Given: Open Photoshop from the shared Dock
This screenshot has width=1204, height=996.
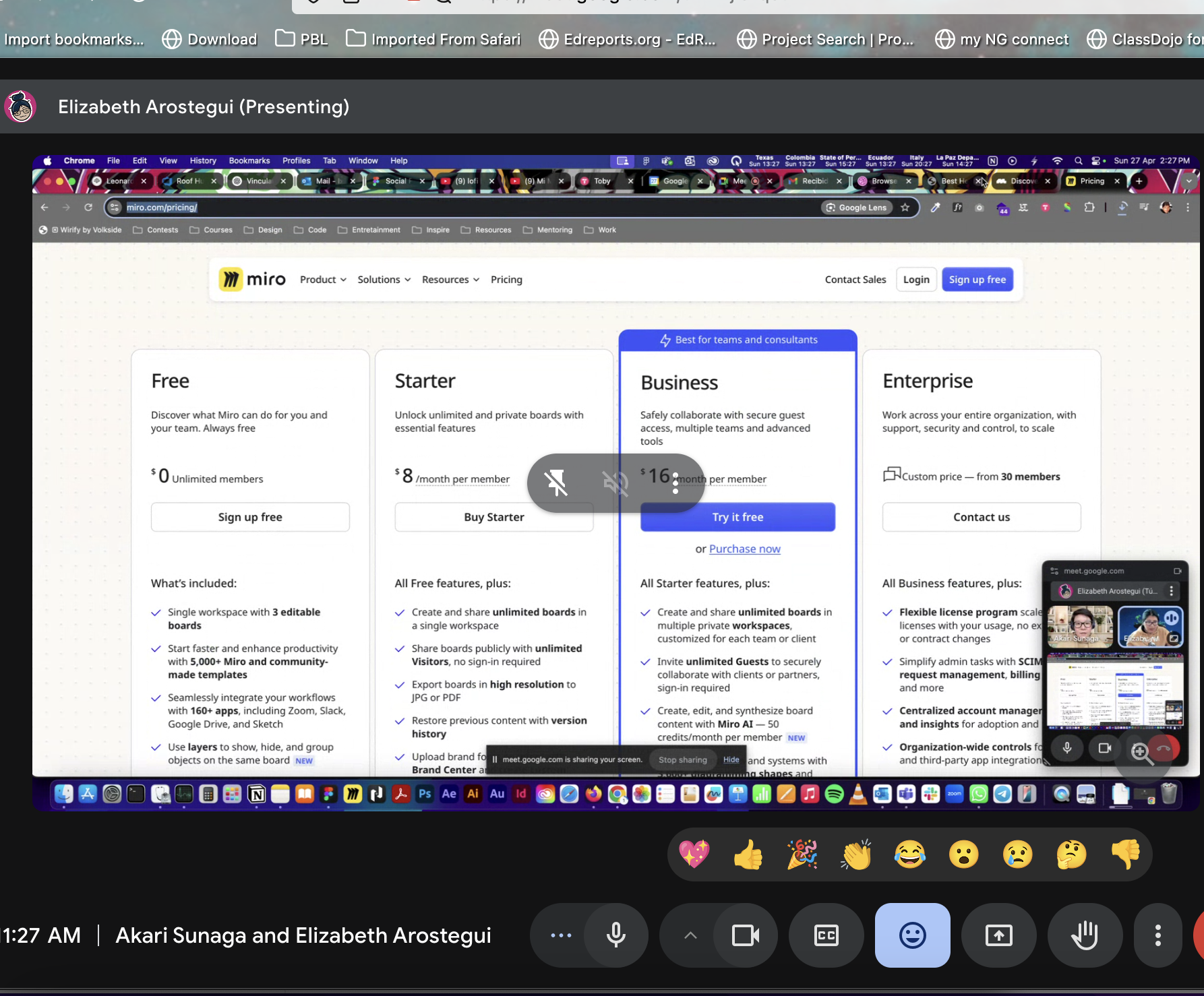Looking at the screenshot, I should (x=425, y=794).
